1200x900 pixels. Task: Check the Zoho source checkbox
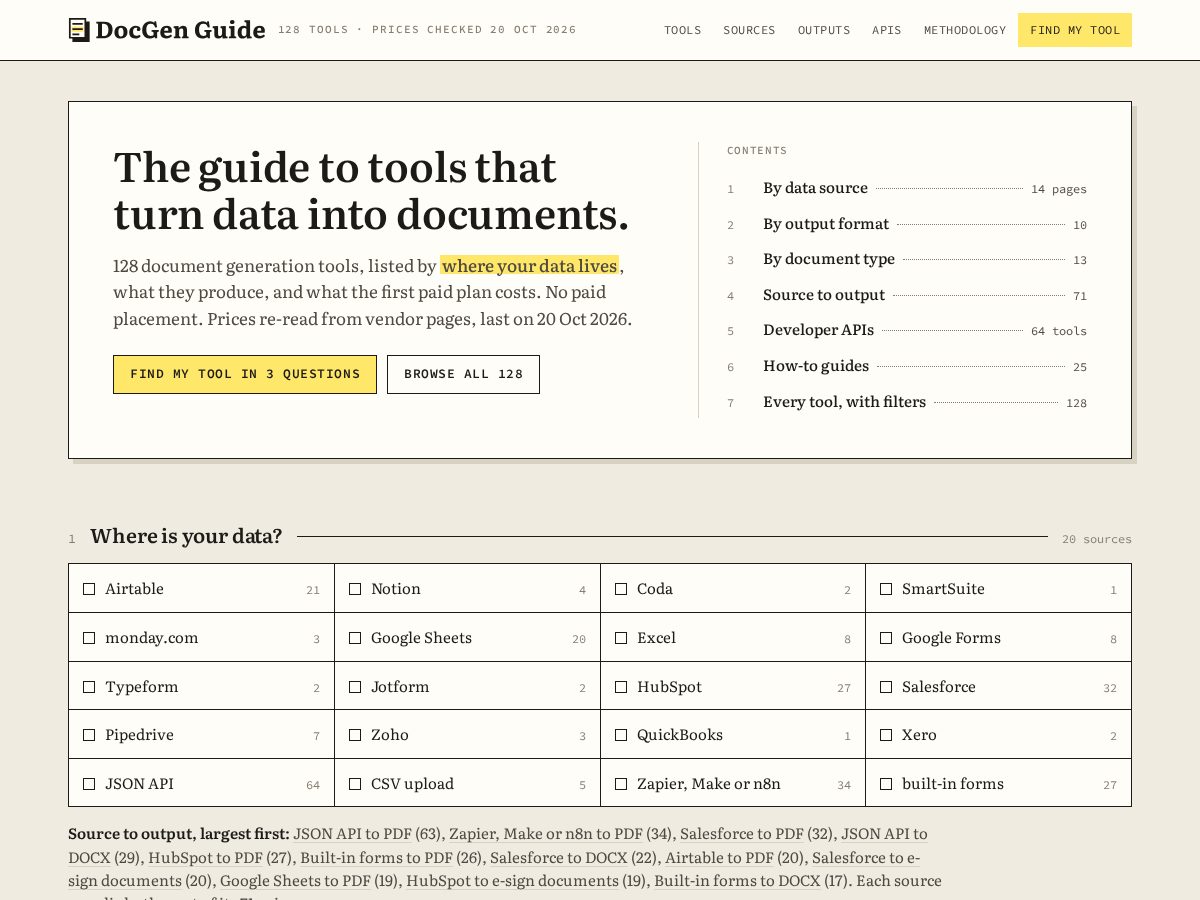pos(355,735)
